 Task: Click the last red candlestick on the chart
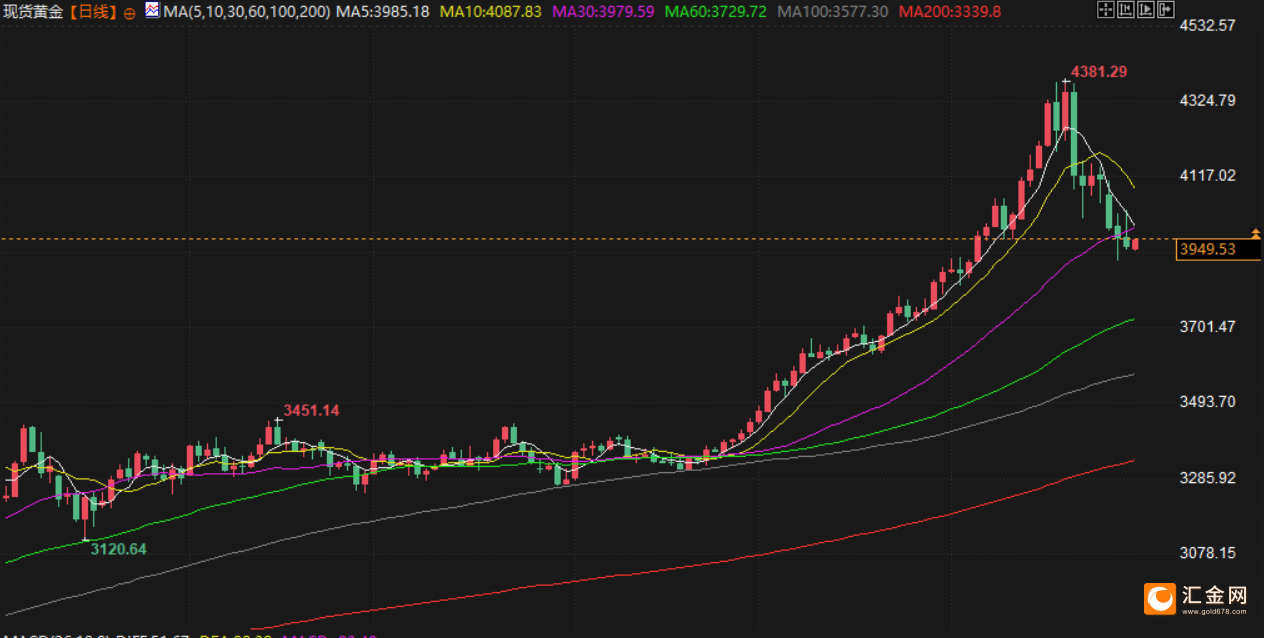coord(1135,245)
